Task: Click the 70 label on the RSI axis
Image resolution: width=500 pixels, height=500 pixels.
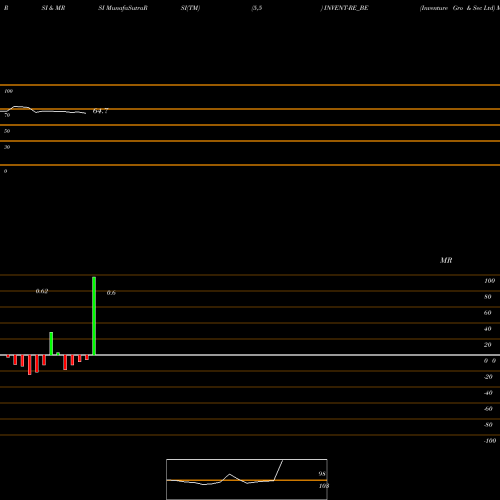Action: pyautogui.click(x=7, y=115)
